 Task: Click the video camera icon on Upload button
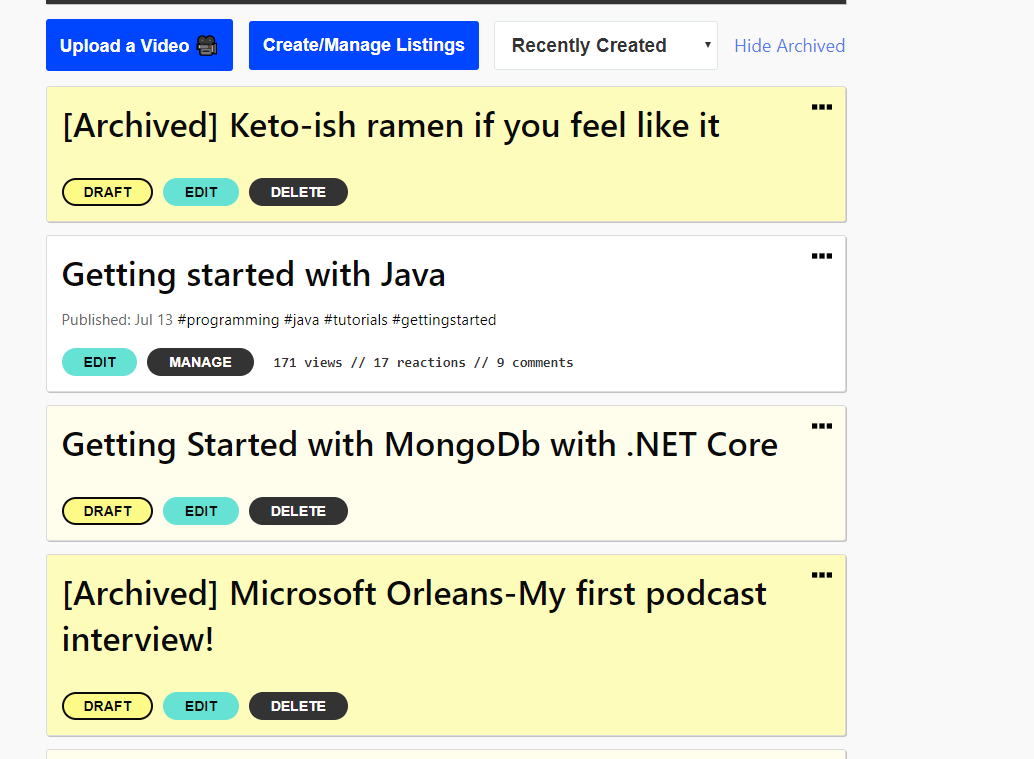(x=207, y=45)
